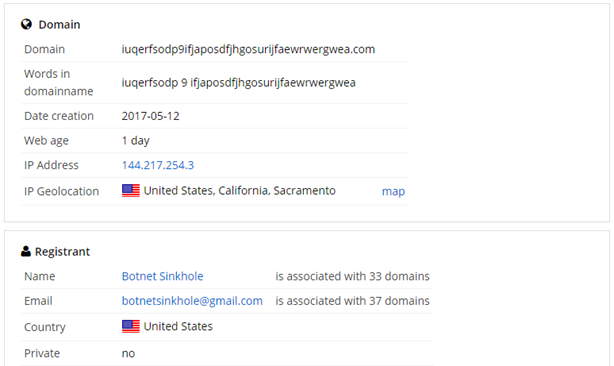Click the split words in domainname value

coord(238,83)
